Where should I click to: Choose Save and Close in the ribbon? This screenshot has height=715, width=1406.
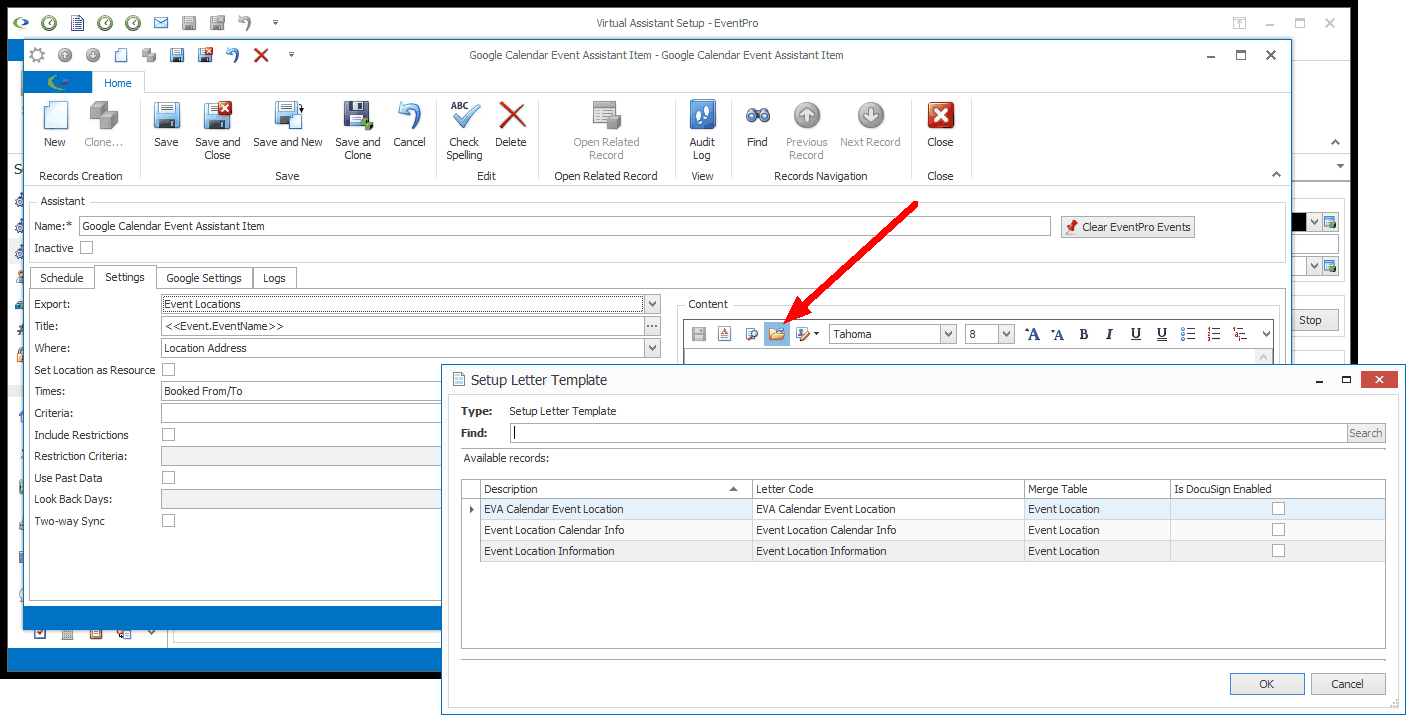(x=217, y=130)
